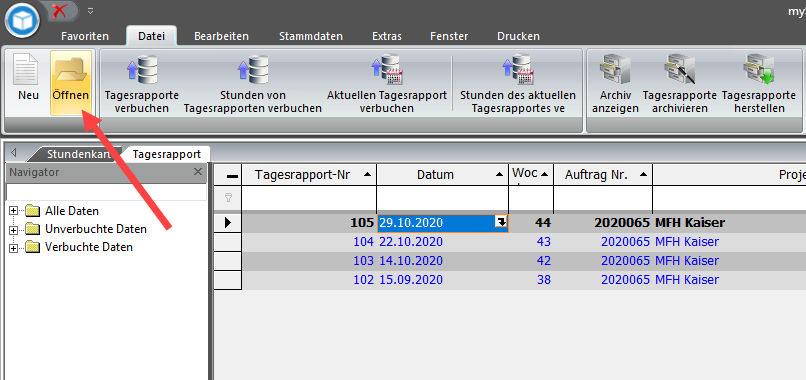
Task: Click Stunden von Tagesrapporten verbuchen icon
Action: (252, 69)
